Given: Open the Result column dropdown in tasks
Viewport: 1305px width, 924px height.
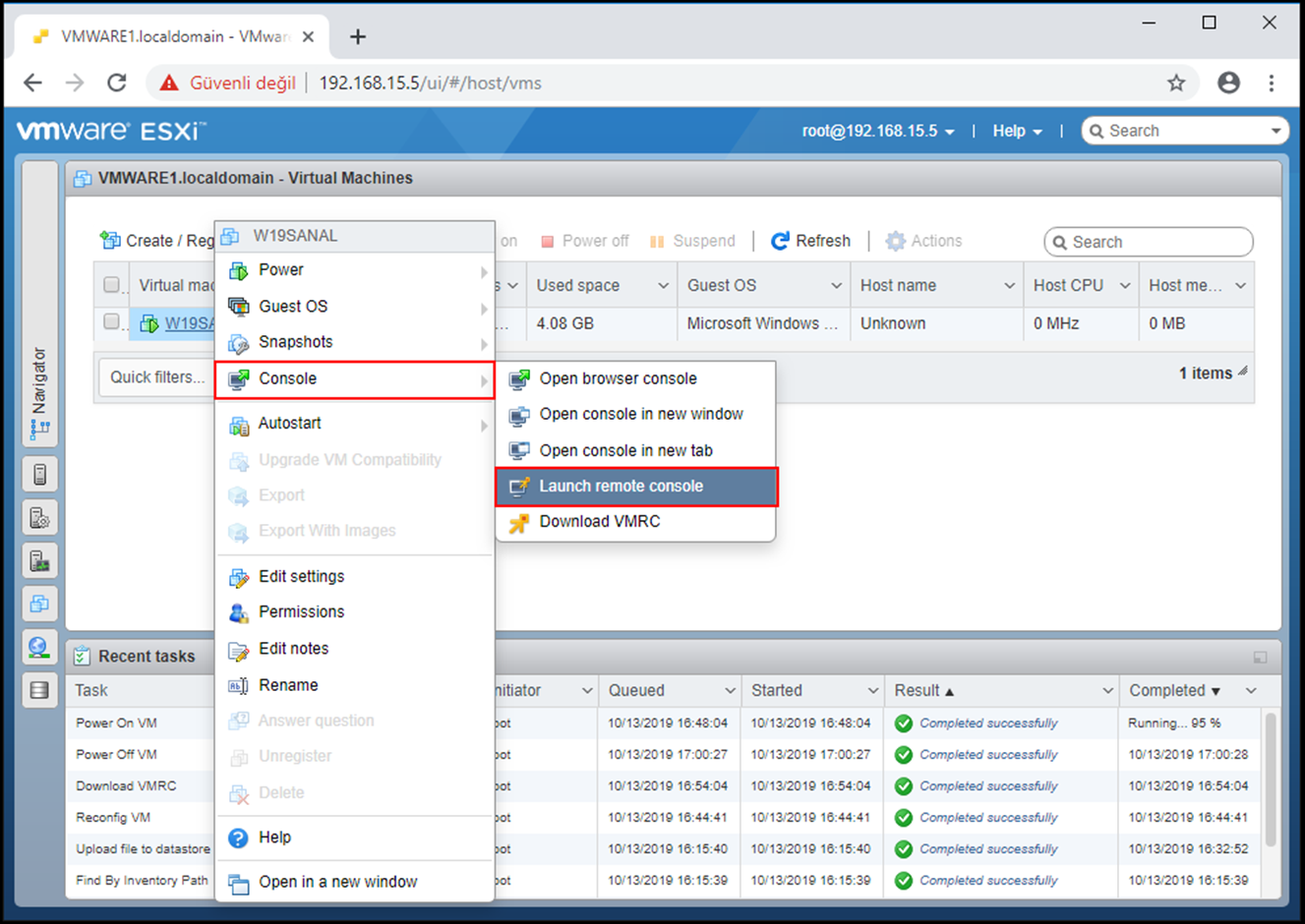Looking at the screenshot, I should tap(1107, 691).
